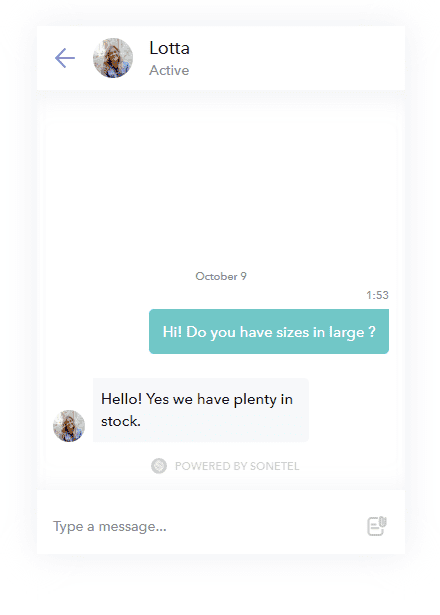Click the word SONETEL in the footer
This screenshot has width=440, height=615.
pos(275,466)
